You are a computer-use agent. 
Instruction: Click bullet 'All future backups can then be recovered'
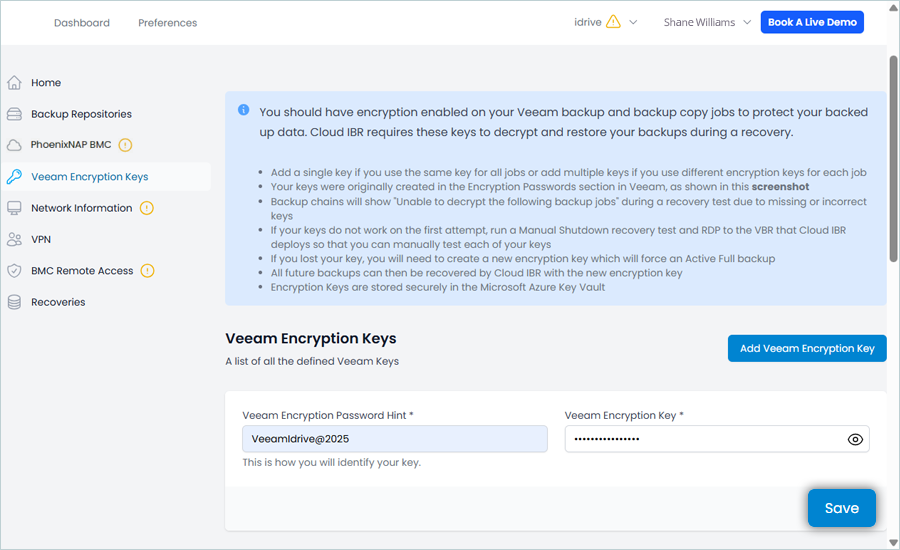click(x=476, y=273)
